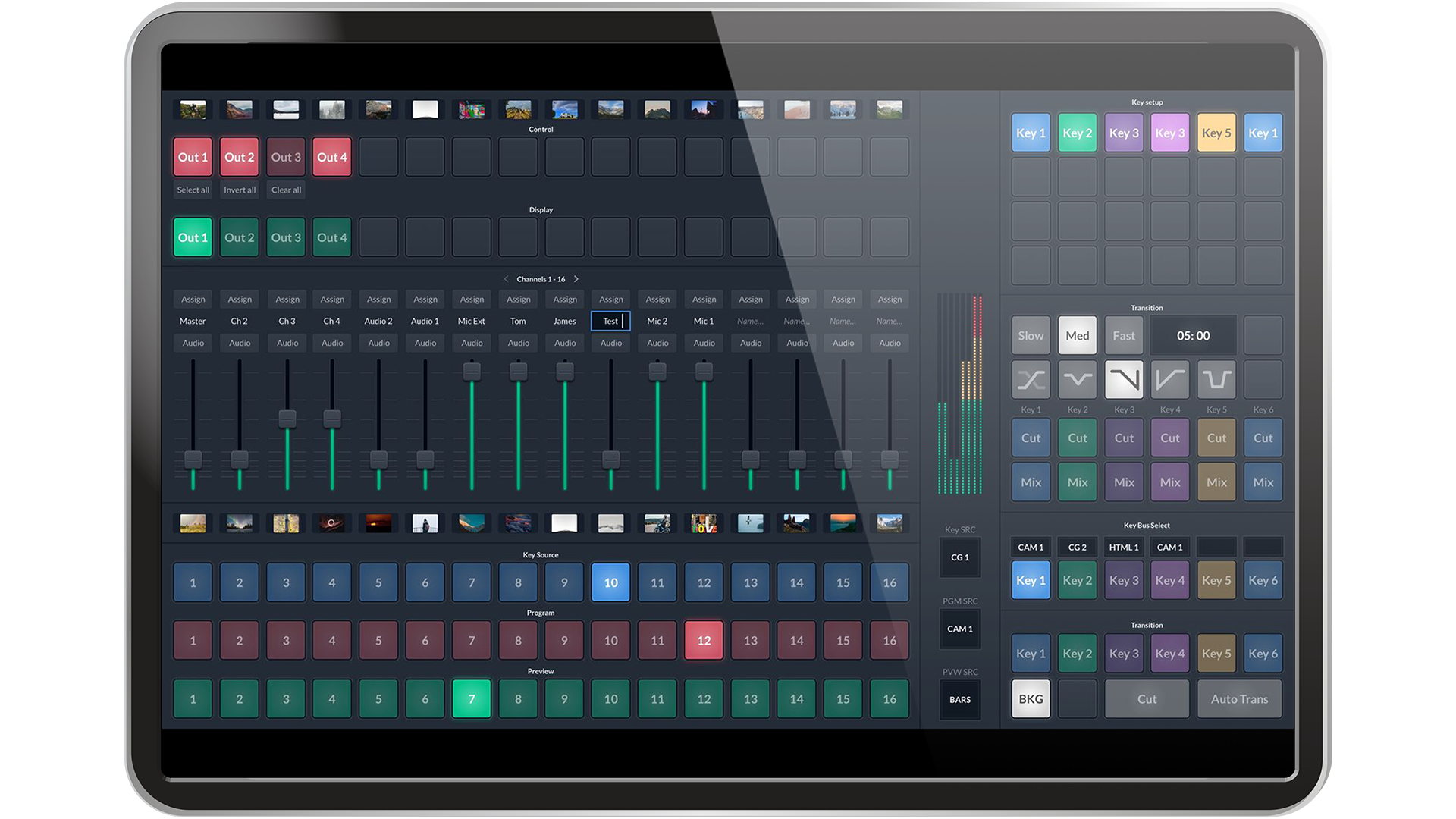Toggle Preview channel 7 selection
Viewport: 1456px width, 819px height.
469,697
